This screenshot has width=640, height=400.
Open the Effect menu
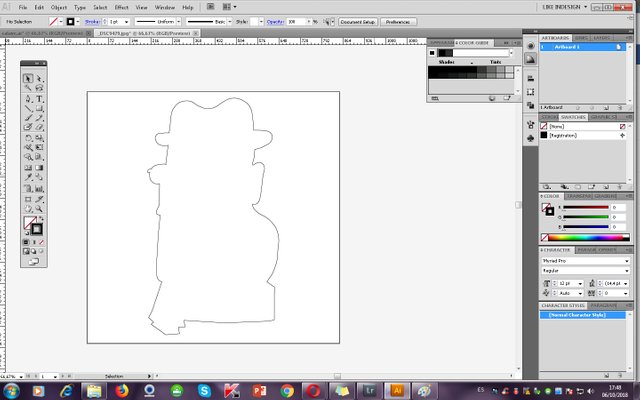(122, 7)
